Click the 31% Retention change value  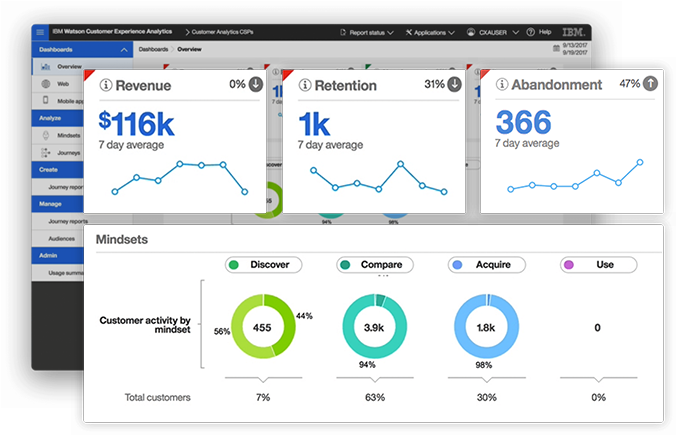[434, 84]
